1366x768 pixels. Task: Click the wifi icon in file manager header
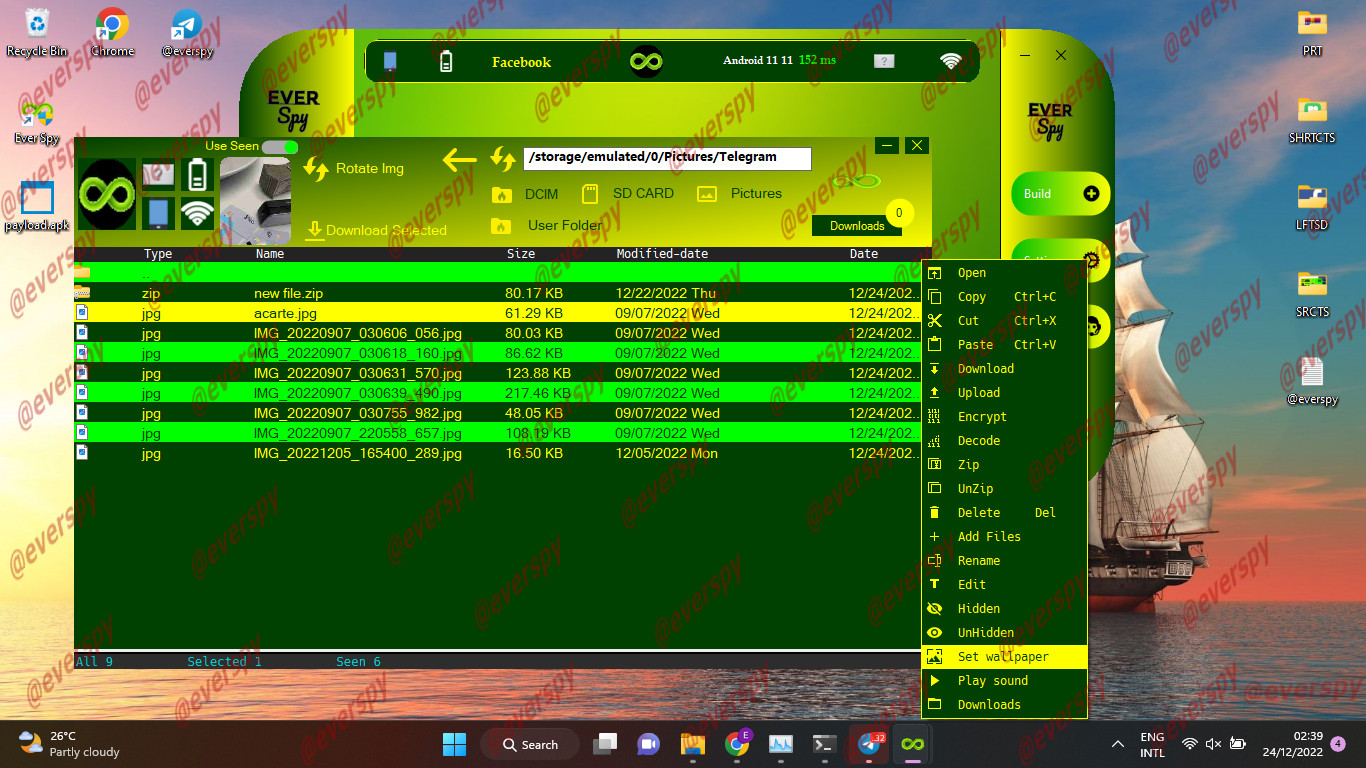point(198,213)
